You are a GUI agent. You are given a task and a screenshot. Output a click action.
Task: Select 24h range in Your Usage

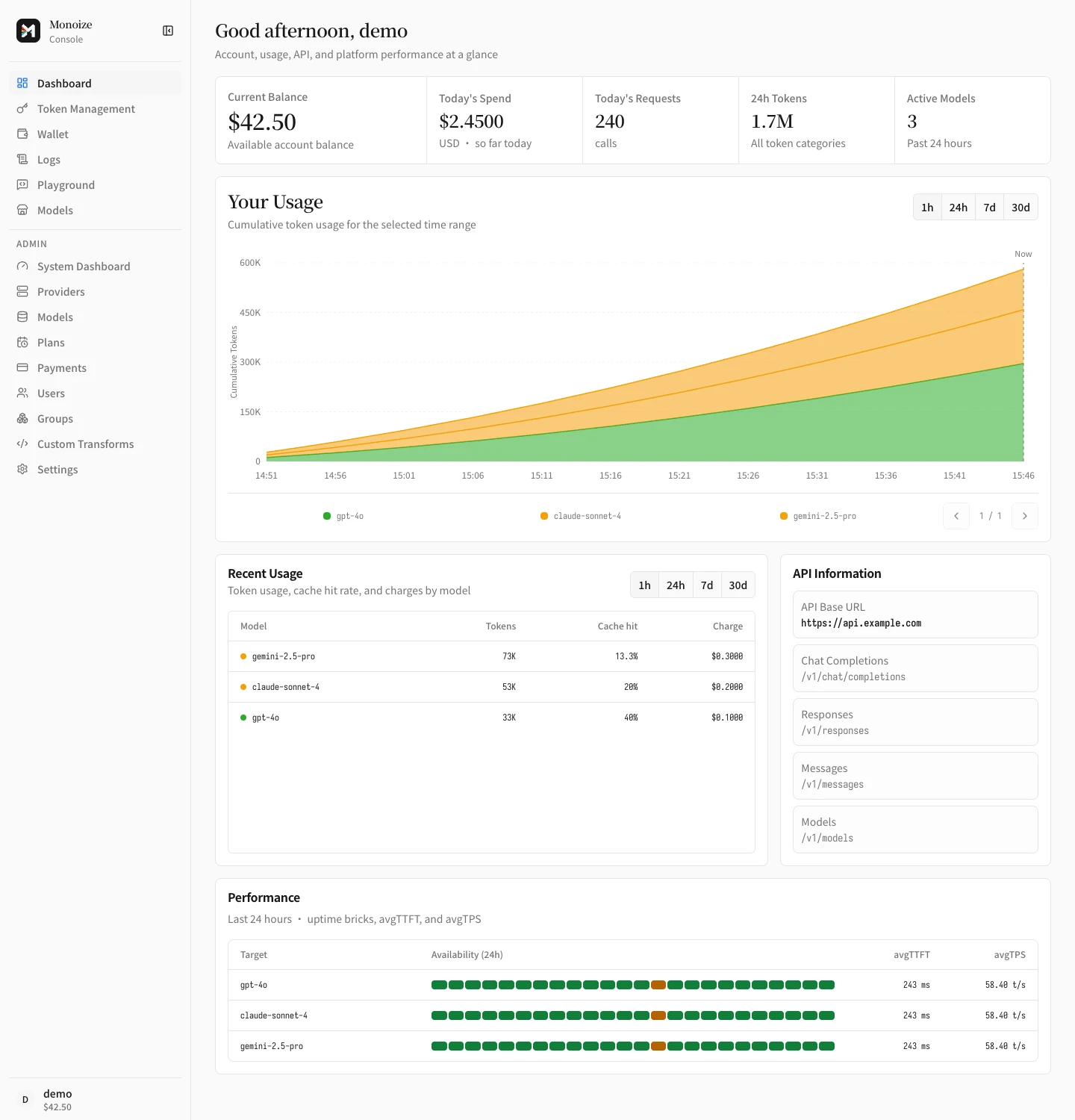959,208
